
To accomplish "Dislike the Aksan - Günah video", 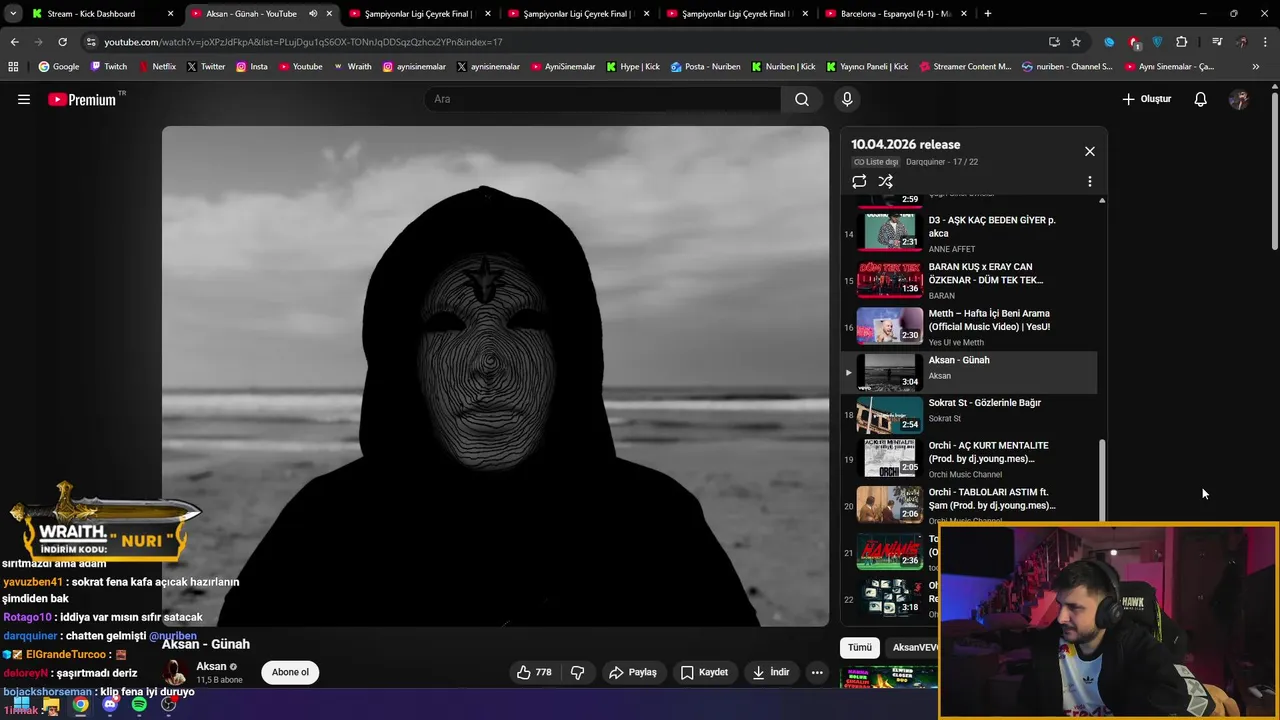I will (577, 672).
